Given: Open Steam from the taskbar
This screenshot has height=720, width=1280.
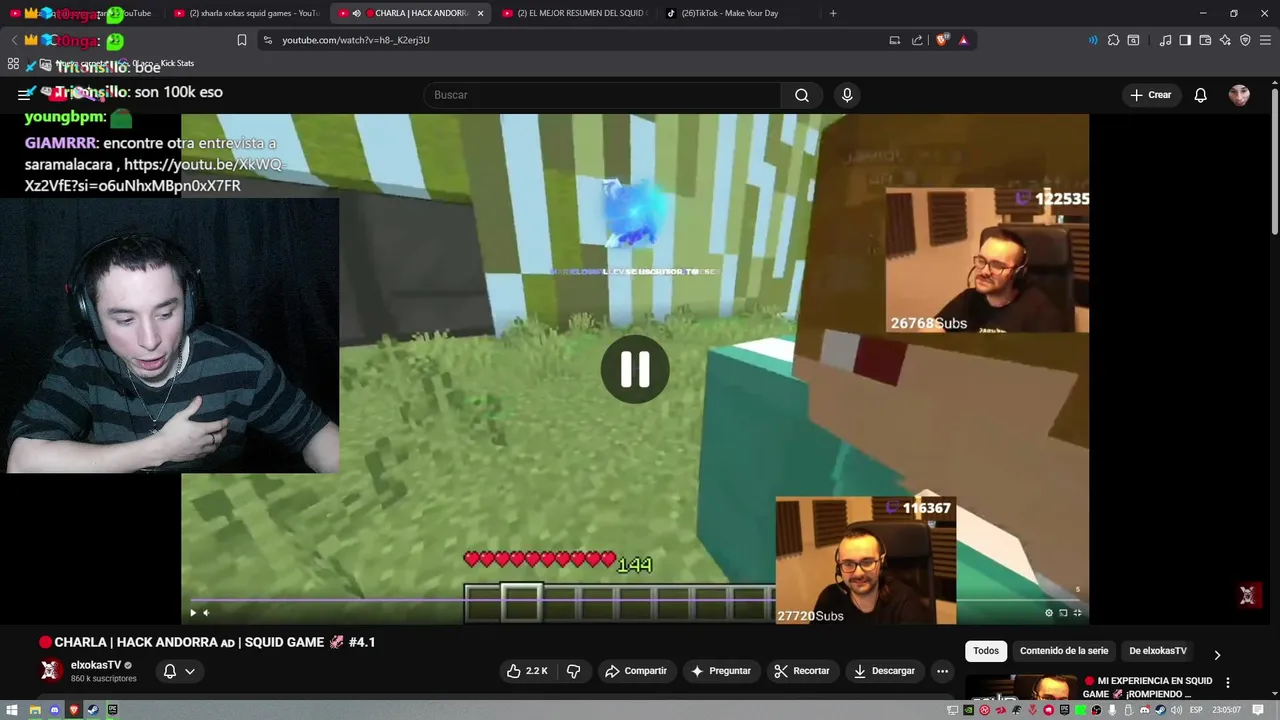Looking at the screenshot, I should tap(93, 710).
